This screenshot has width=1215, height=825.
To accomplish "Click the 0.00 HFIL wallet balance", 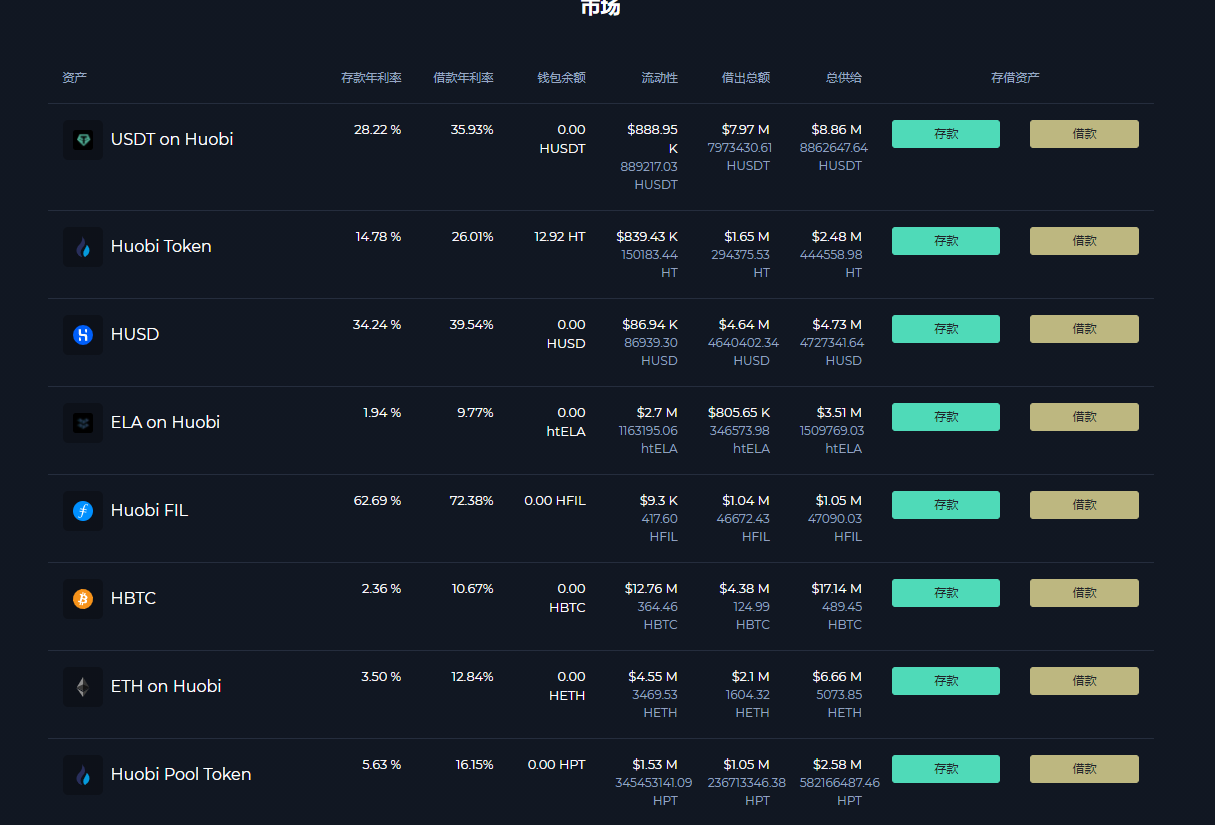I will coord(555,501).
